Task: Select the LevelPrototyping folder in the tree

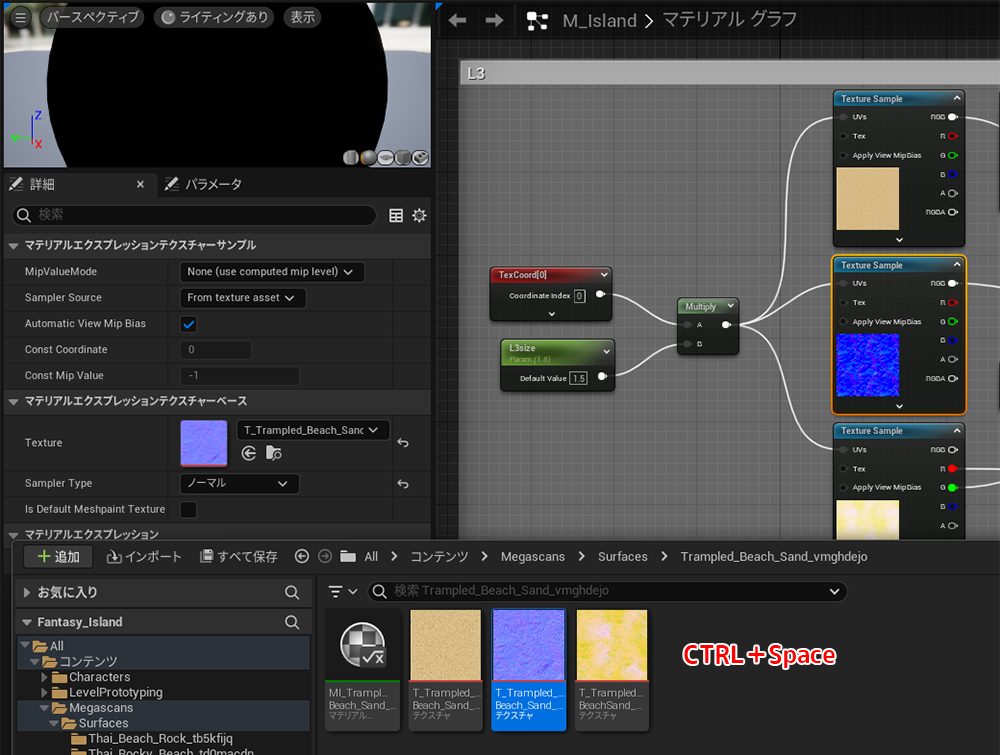Action: (x=115, y=692)
